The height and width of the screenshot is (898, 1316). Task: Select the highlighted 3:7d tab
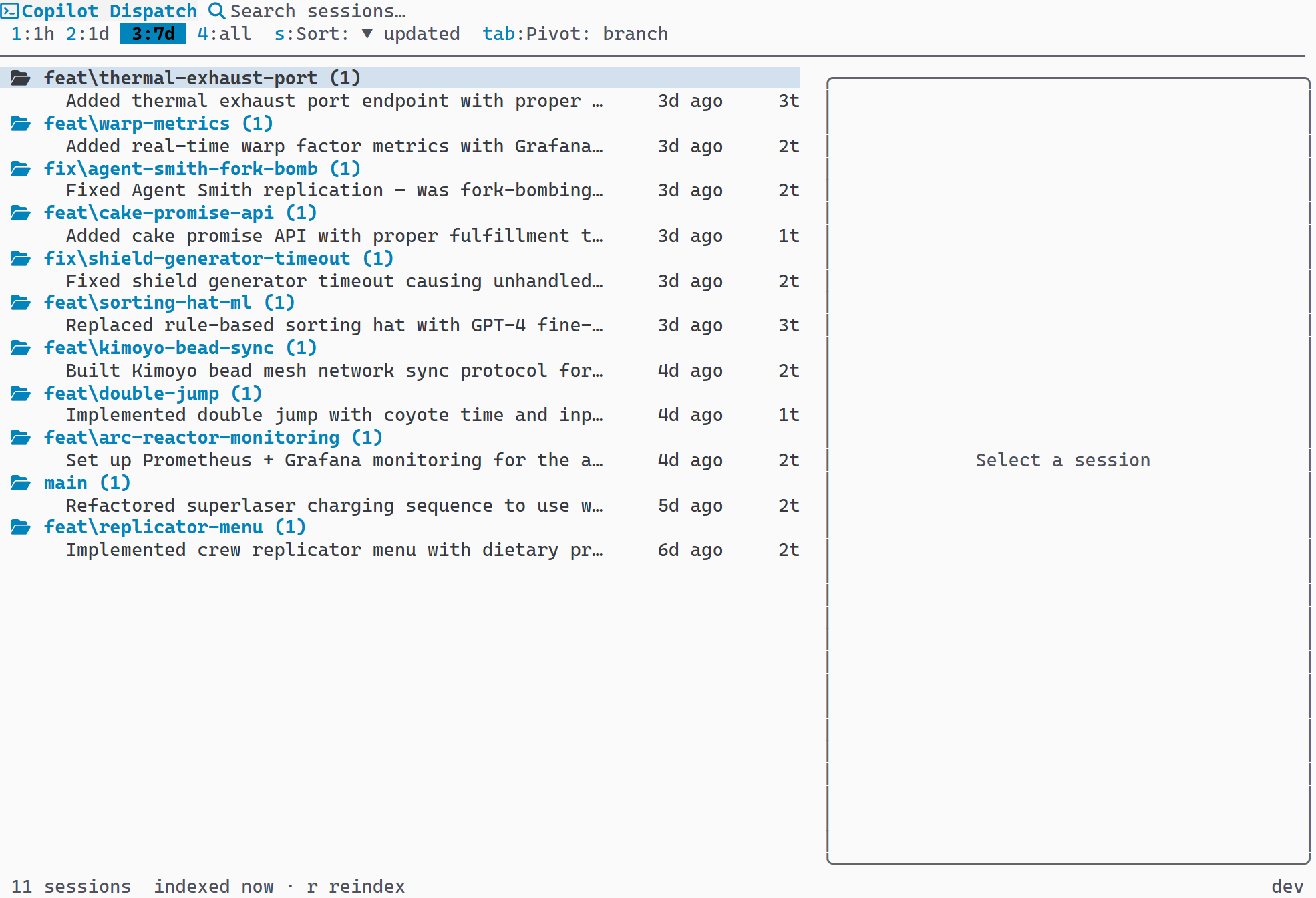152,33
